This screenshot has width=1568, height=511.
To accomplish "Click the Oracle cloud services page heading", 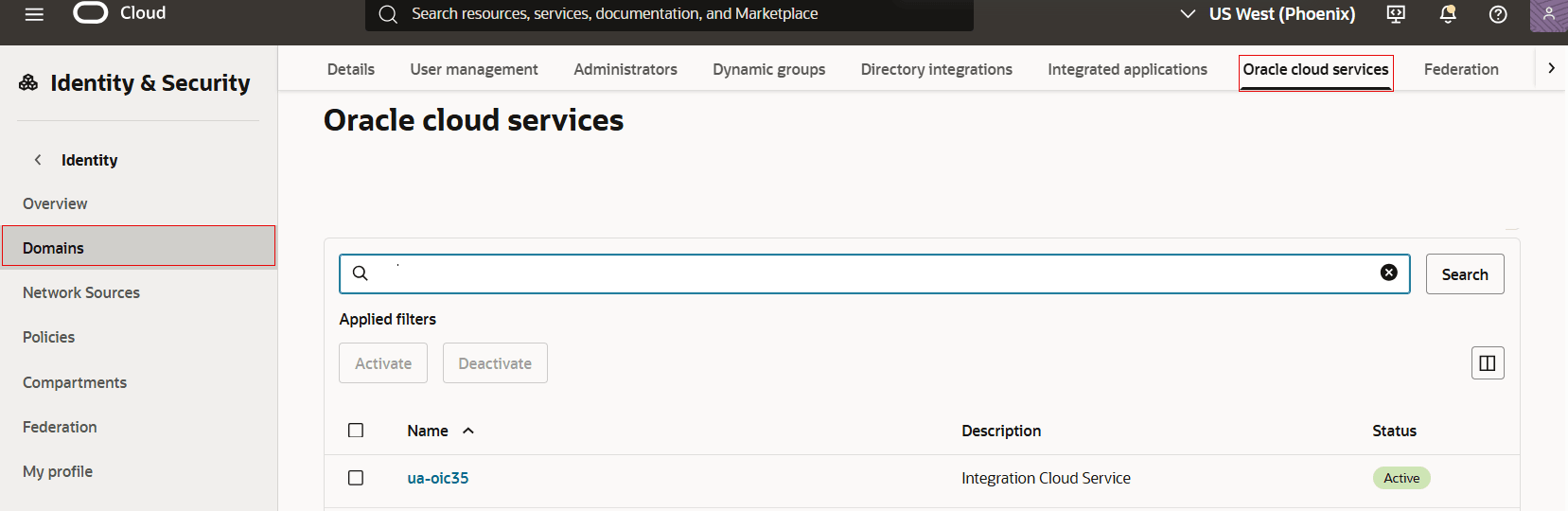I will 473,120.
